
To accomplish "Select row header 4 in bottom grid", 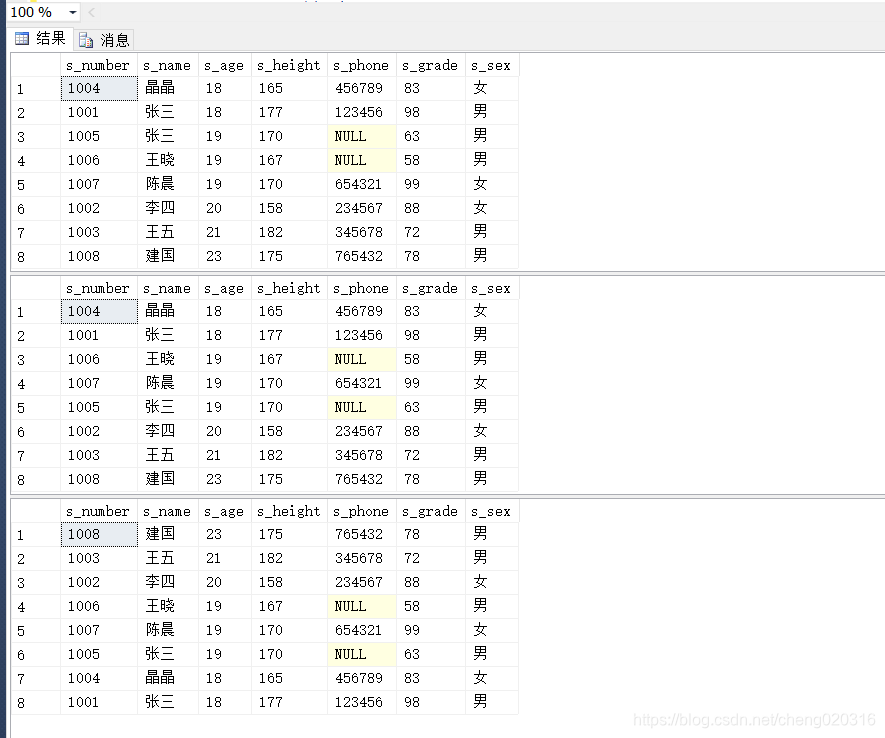I will (x=36, y=606).
